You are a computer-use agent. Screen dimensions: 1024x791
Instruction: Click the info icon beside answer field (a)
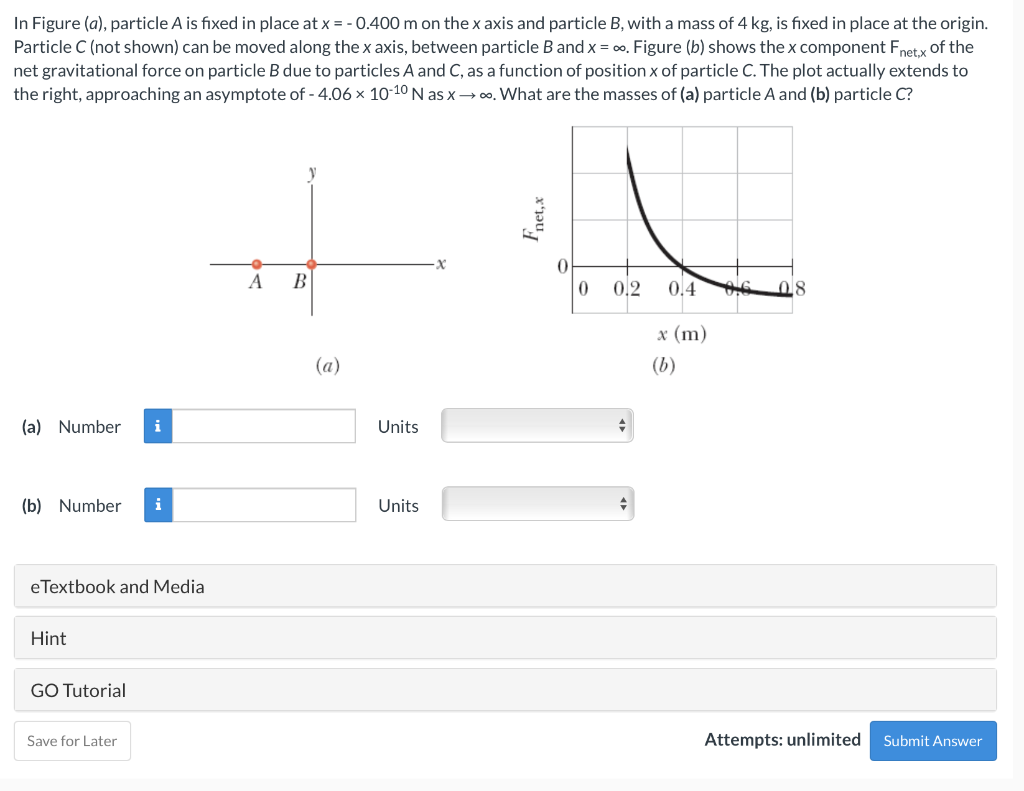[157, 425]
